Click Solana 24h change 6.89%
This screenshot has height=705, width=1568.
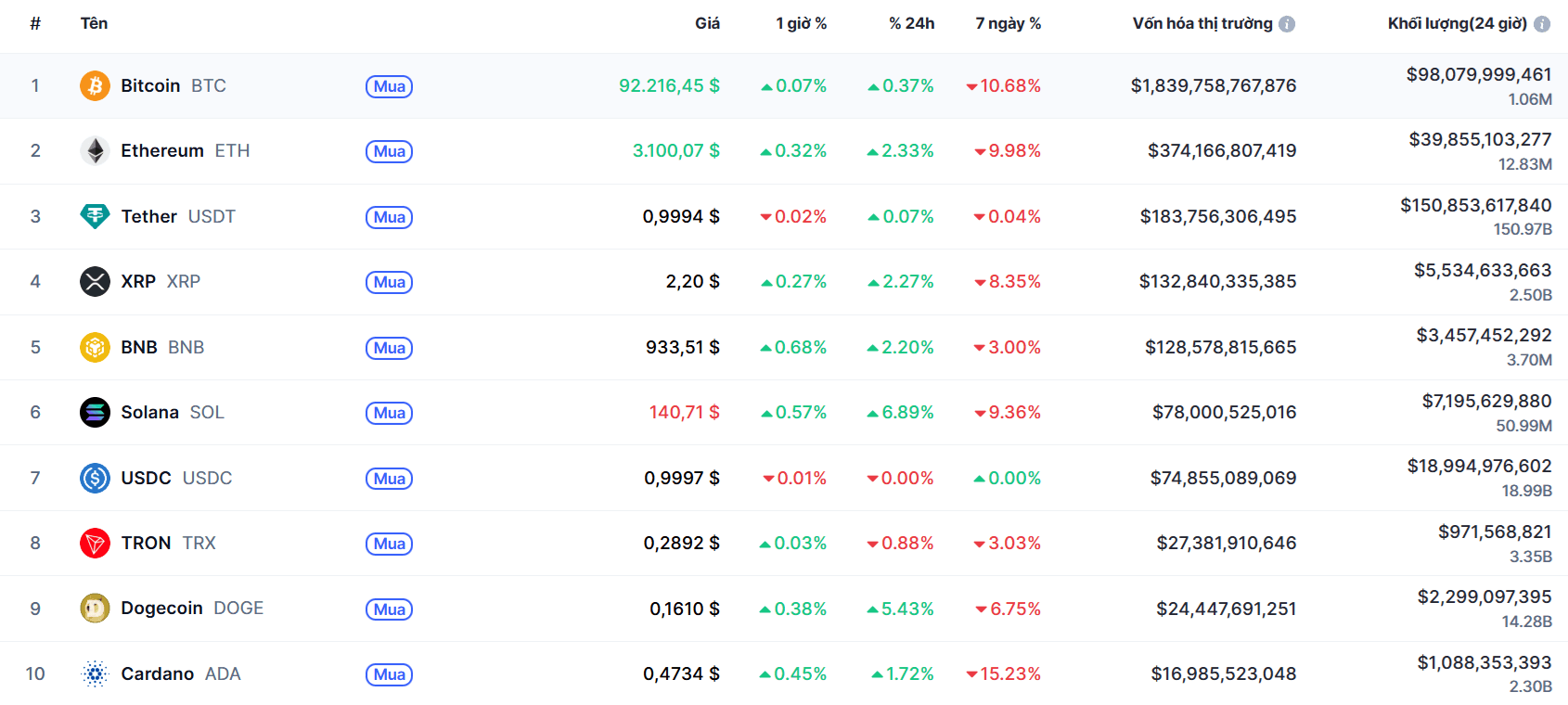[900, 412]
